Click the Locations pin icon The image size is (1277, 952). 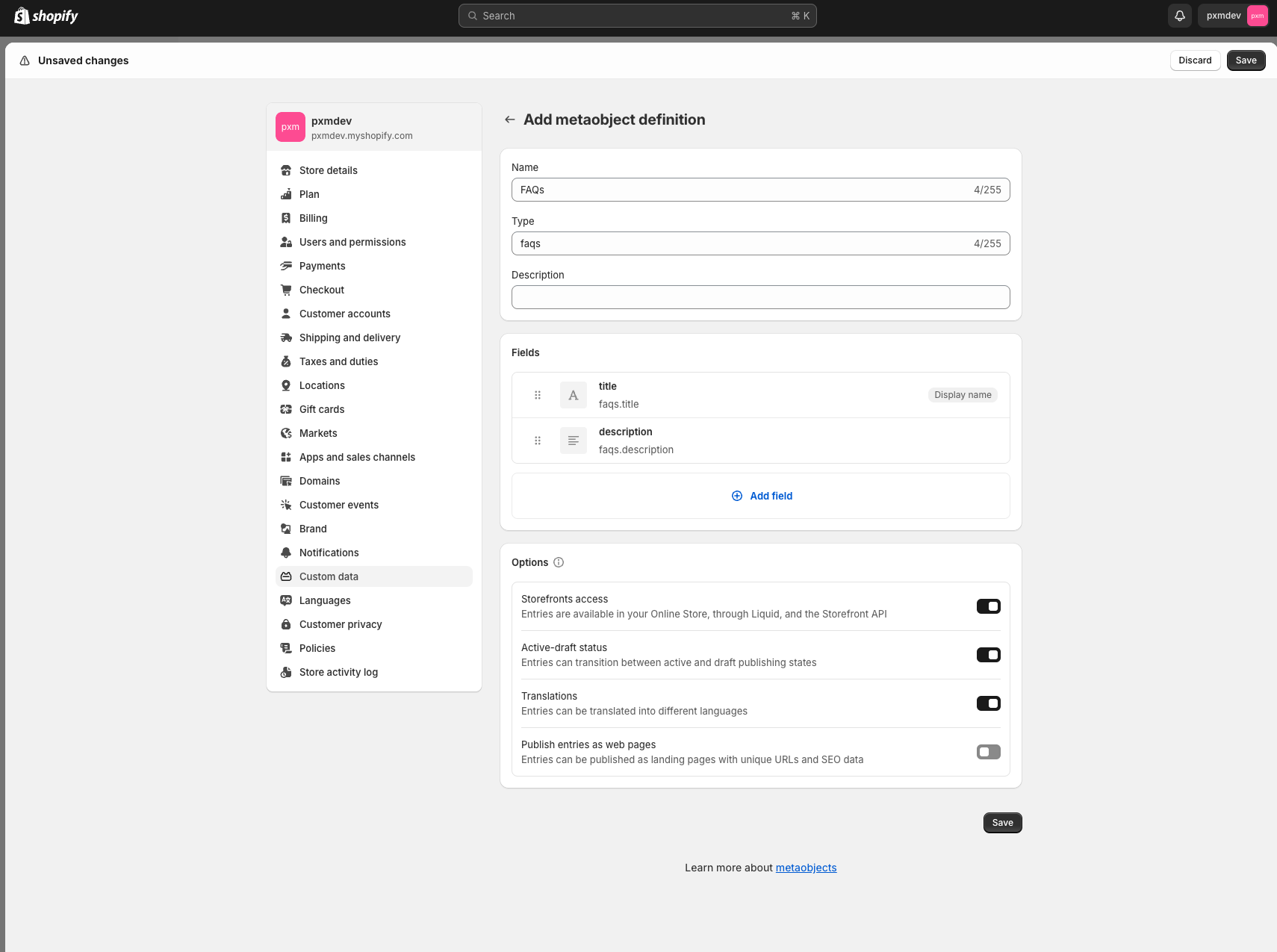tap(286, 385)
